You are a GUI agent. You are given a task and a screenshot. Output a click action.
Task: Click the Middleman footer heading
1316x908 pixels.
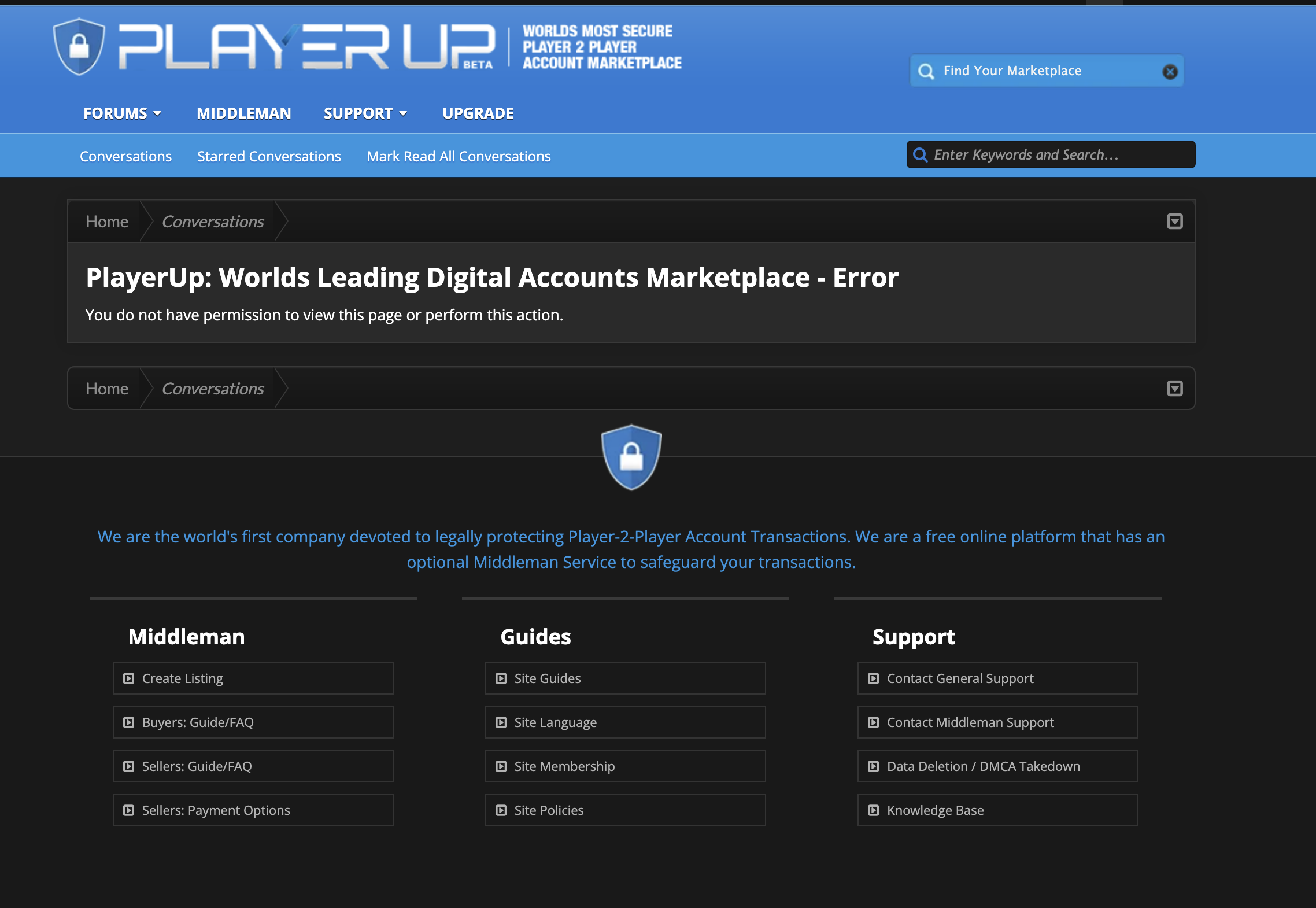pyautogui.click(x=187, y=637)
